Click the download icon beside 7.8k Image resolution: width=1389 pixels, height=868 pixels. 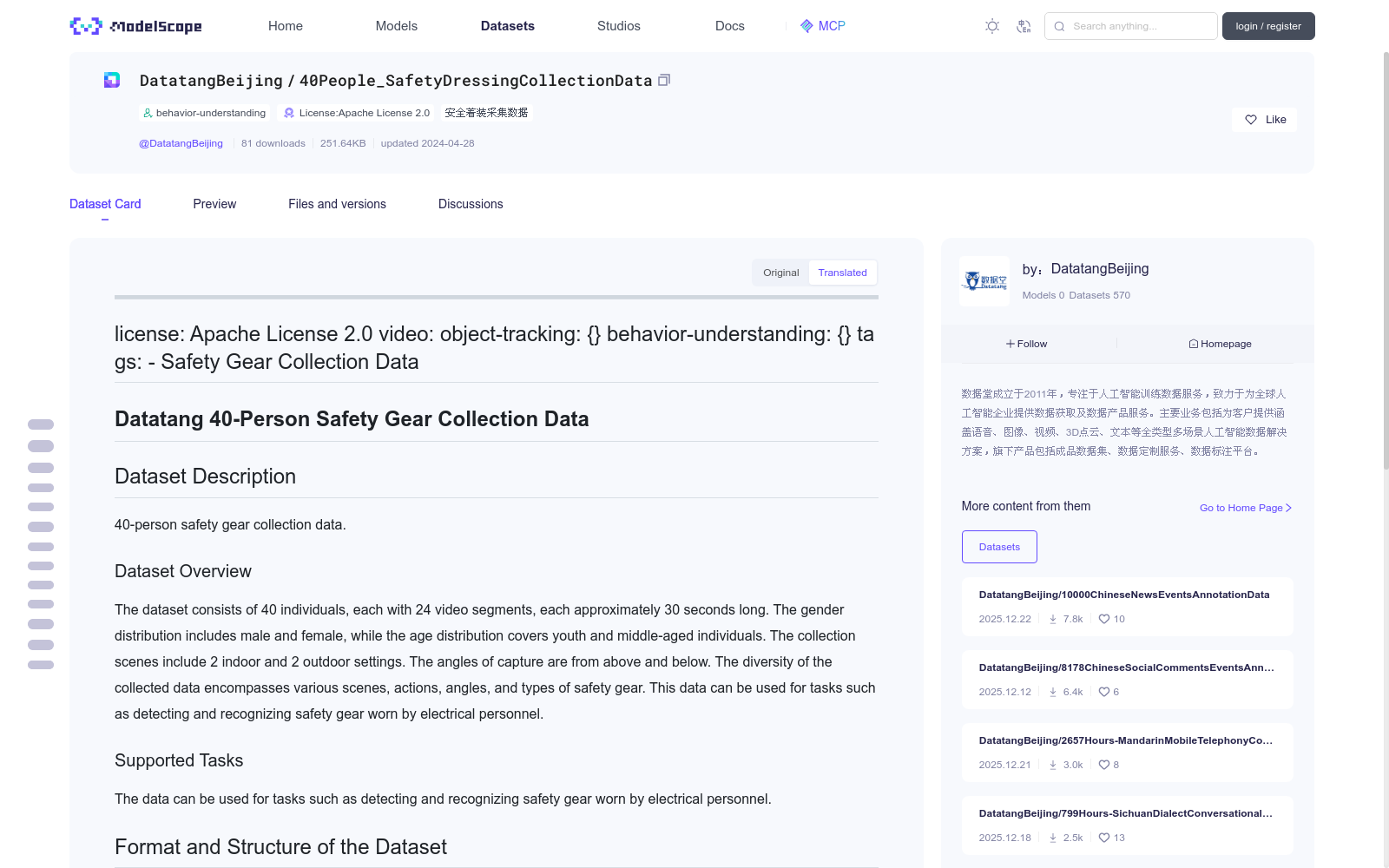(x=1053, y=619)
